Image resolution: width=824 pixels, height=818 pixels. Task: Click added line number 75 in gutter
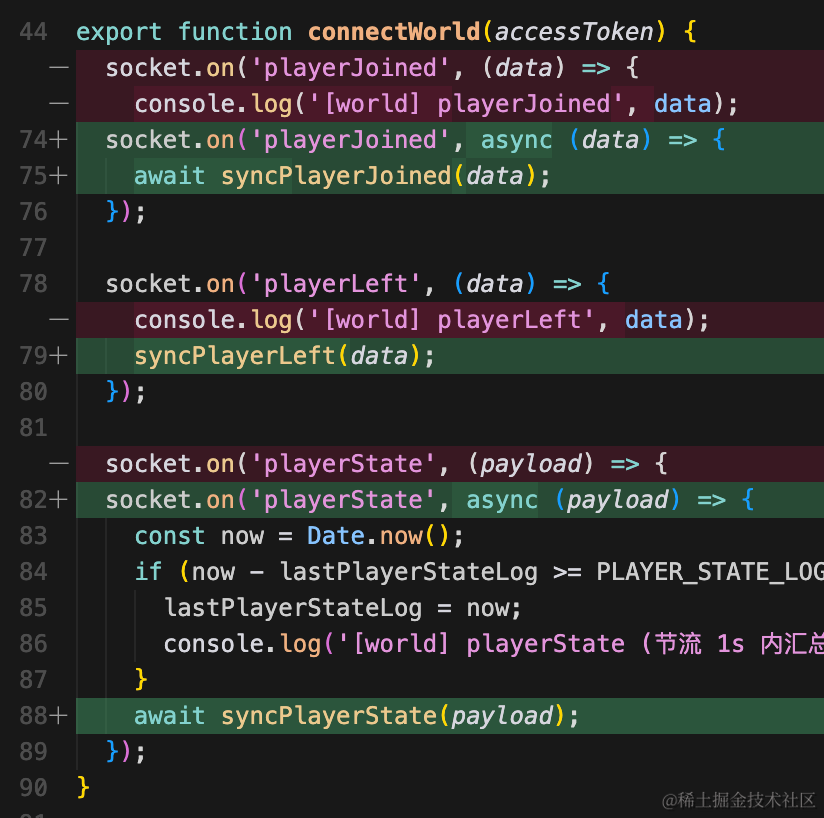(x=34, y=176)
